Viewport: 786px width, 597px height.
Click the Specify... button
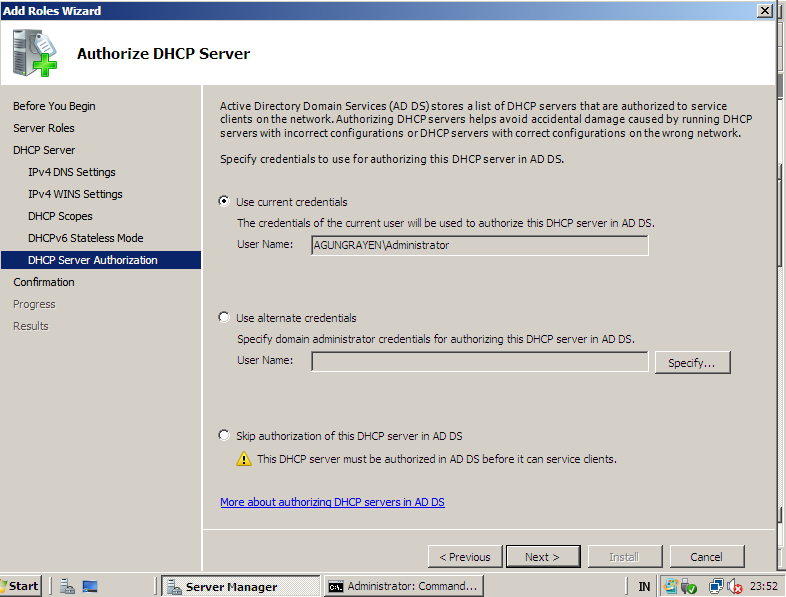tap(692, 362)
